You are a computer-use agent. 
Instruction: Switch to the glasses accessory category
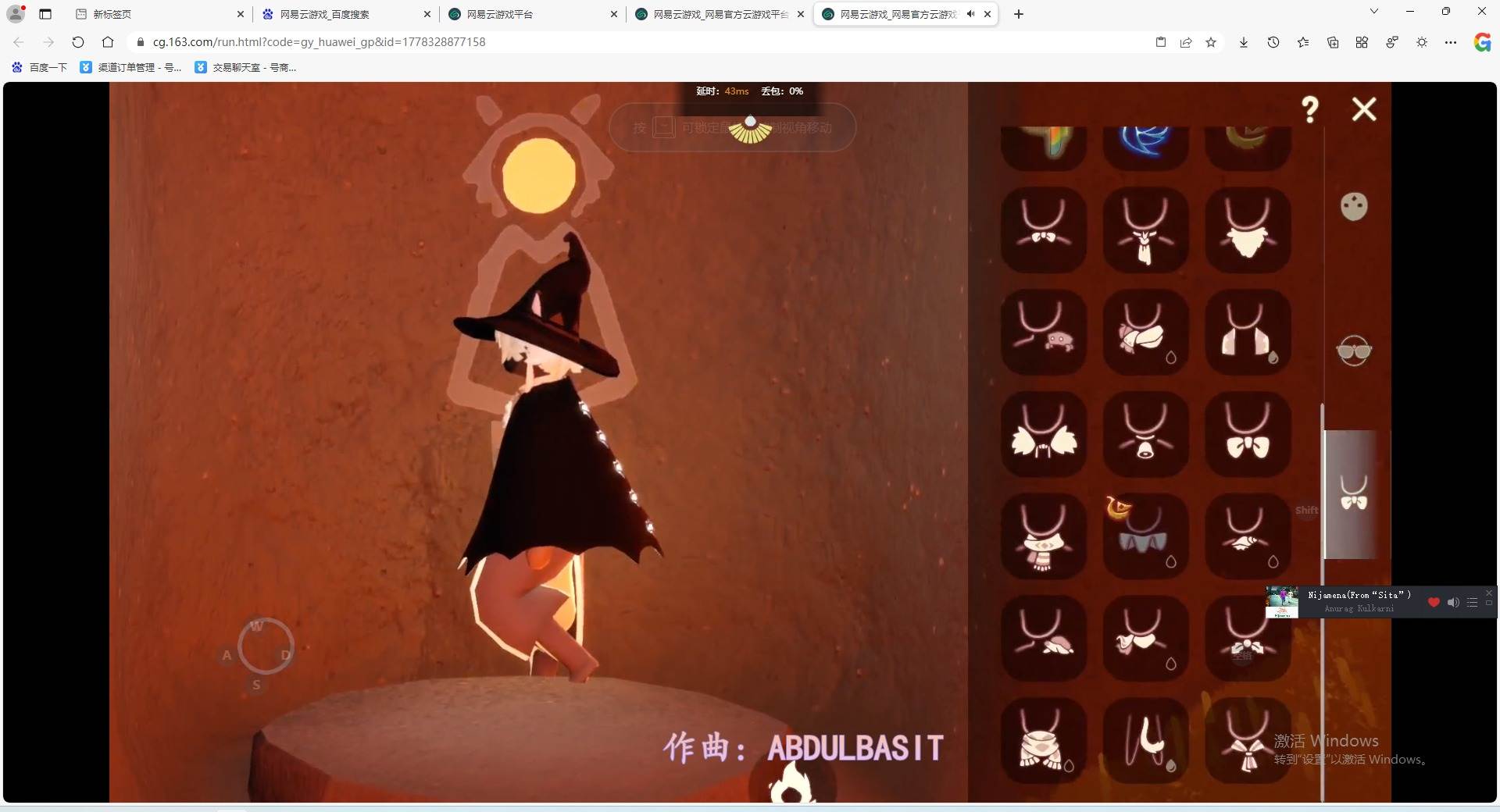click(x=1354, y=351)
